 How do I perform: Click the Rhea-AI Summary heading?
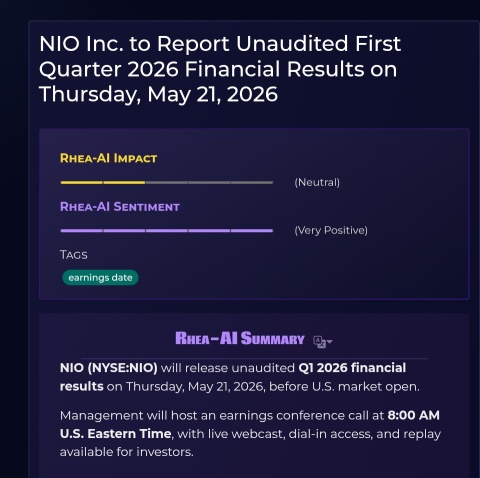(240, 338)
